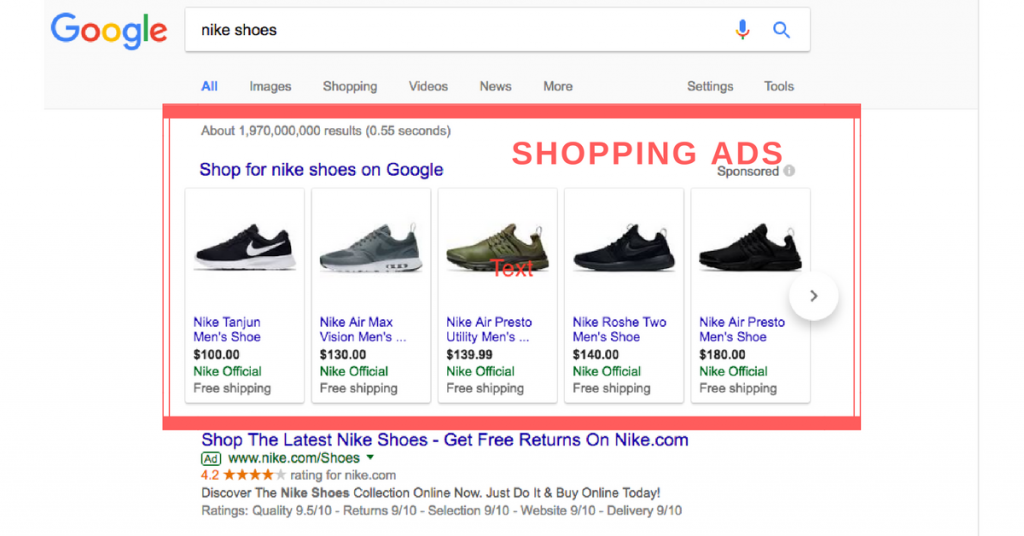Open the grey Nike Air Max Vision image
The width and height of the screenshot is (1024, 536).
click(x=371, y=247)
